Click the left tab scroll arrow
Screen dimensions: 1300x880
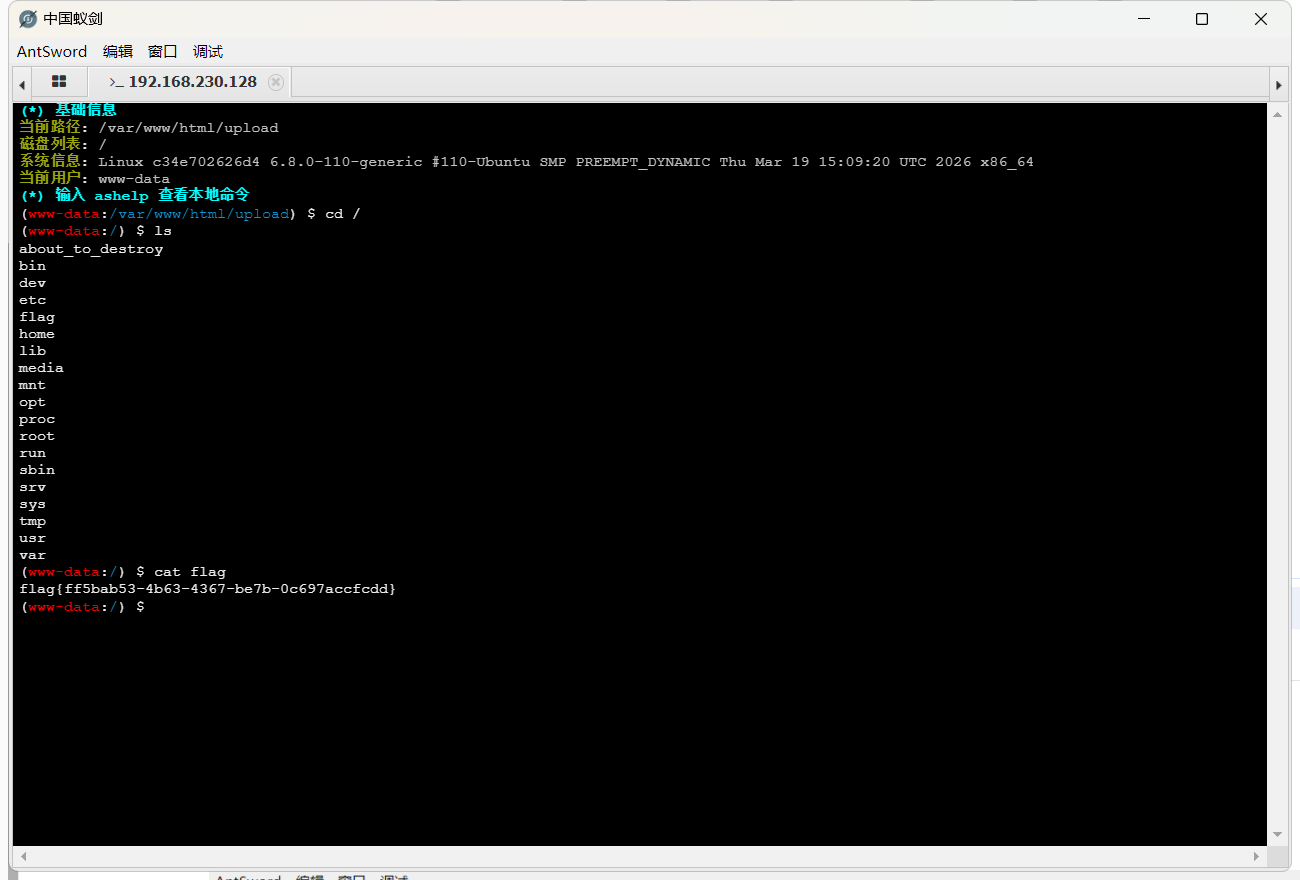22,85
